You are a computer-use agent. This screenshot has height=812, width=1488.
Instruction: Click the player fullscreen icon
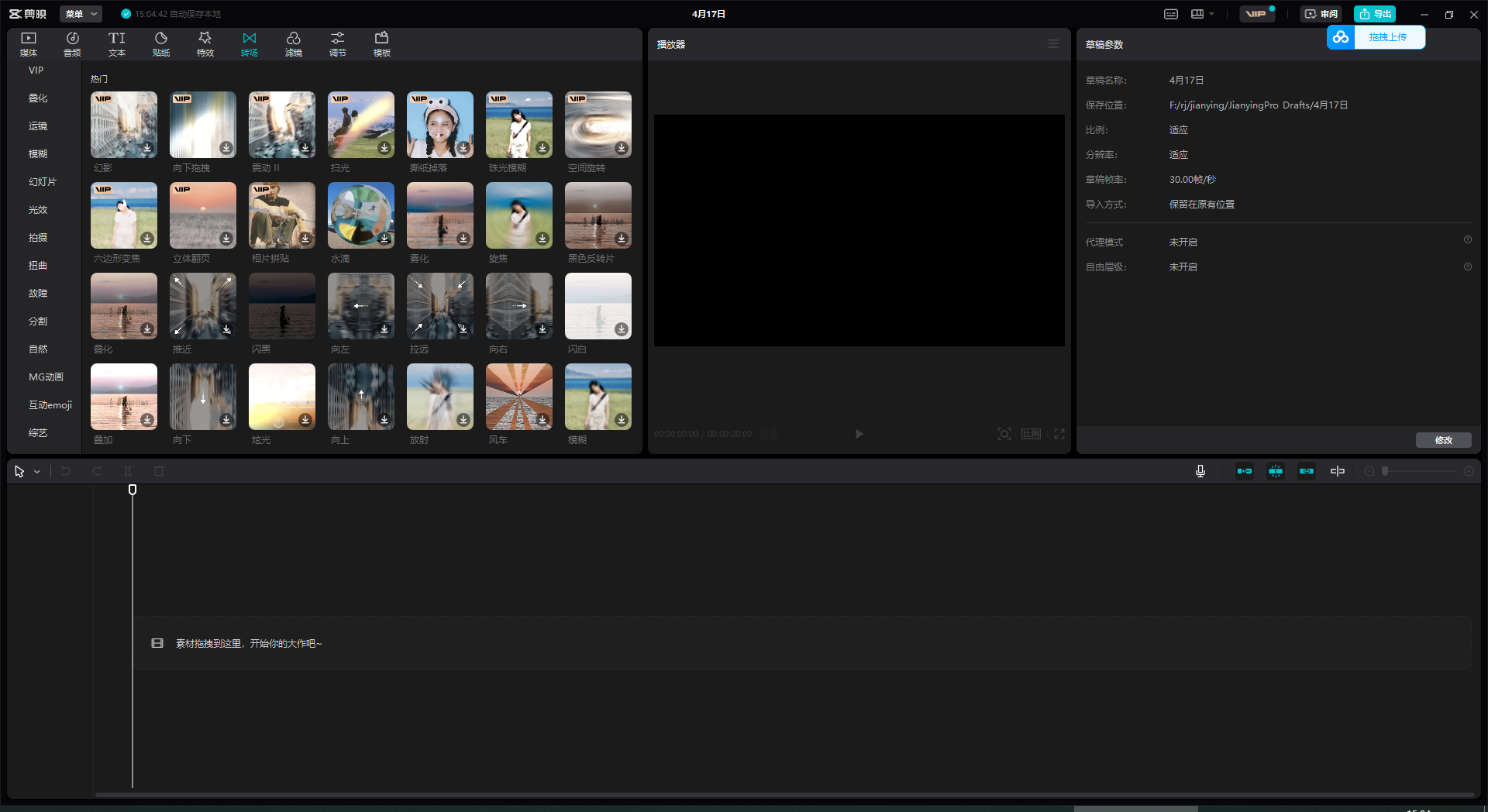1059,434
